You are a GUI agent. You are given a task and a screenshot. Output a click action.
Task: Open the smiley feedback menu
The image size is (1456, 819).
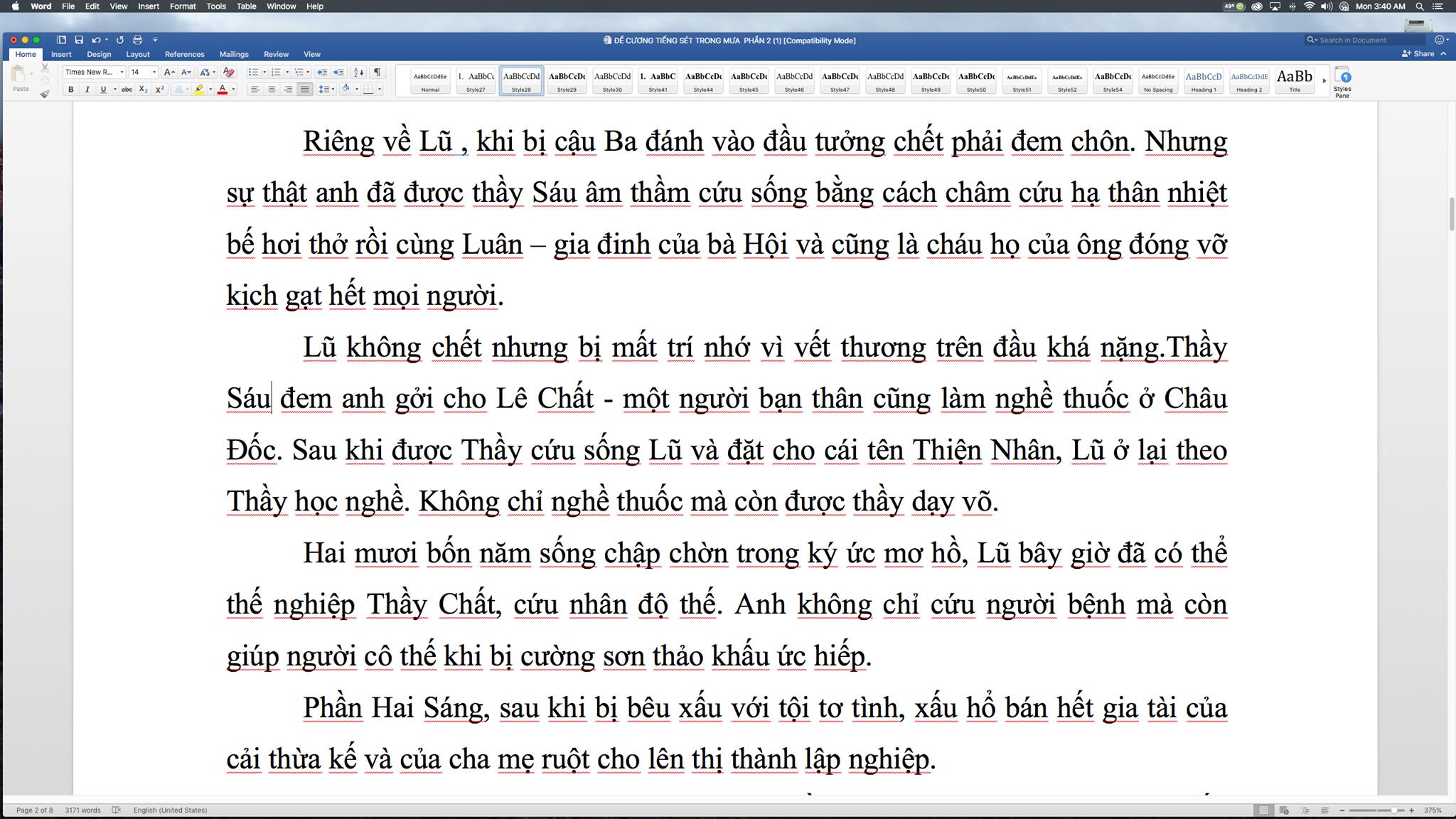(x=1442, y=40)
